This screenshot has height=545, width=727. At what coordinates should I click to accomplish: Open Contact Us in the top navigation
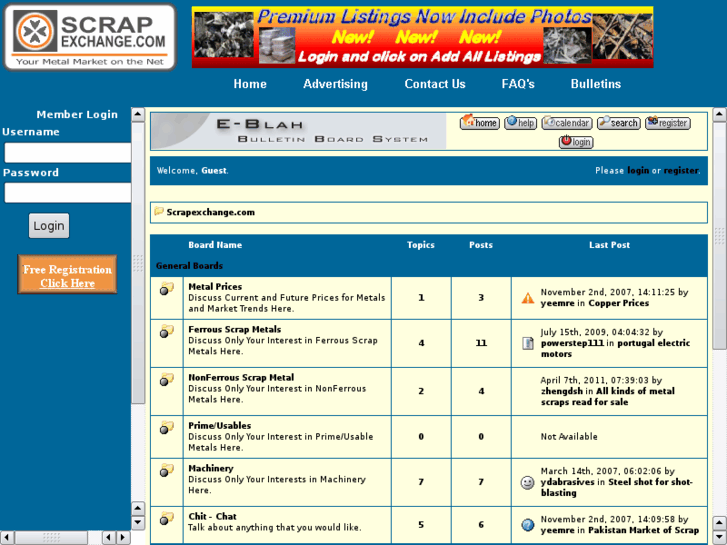(x=435, y=84)
